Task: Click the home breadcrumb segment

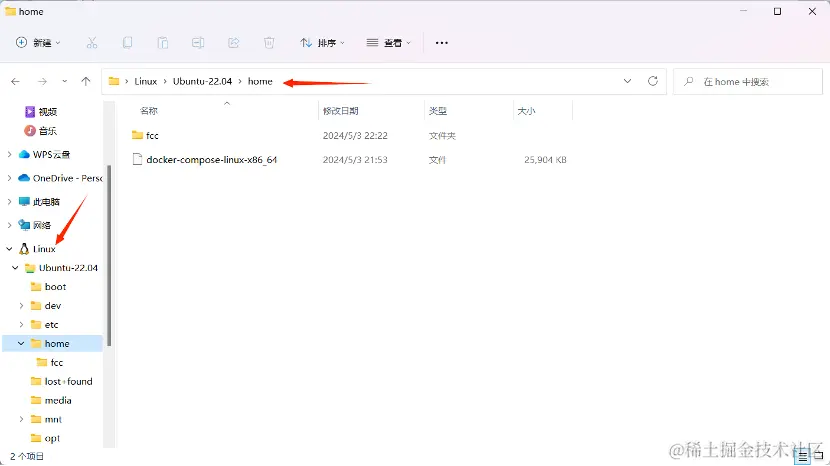Action: (260, 82)
